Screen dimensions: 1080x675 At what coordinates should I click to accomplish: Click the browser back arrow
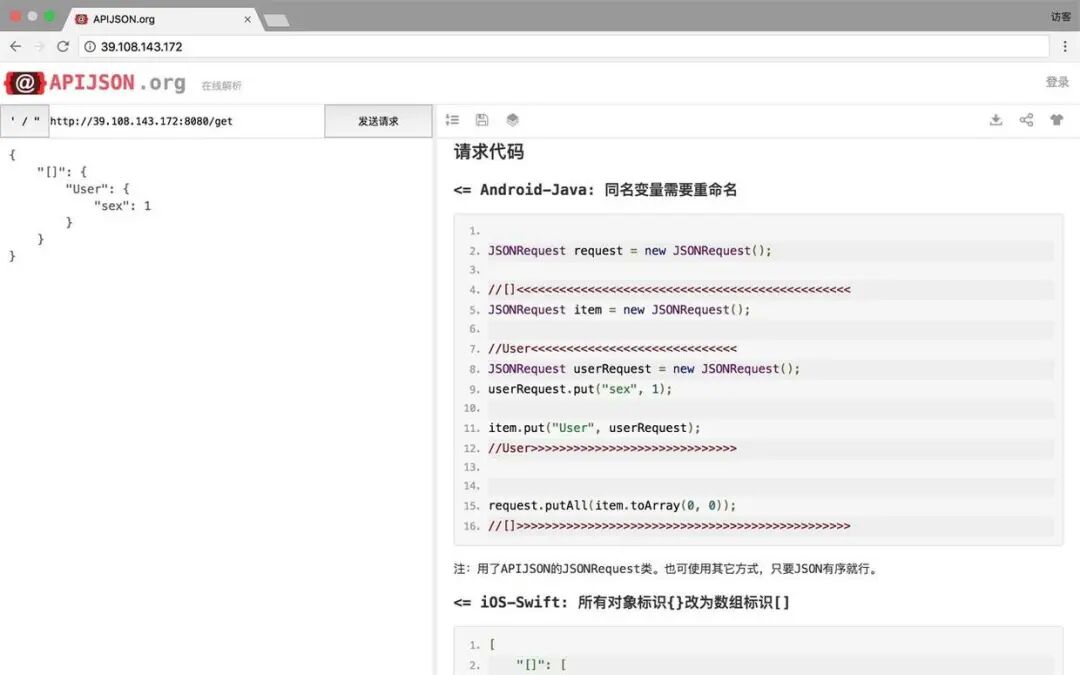click(15, 46)
